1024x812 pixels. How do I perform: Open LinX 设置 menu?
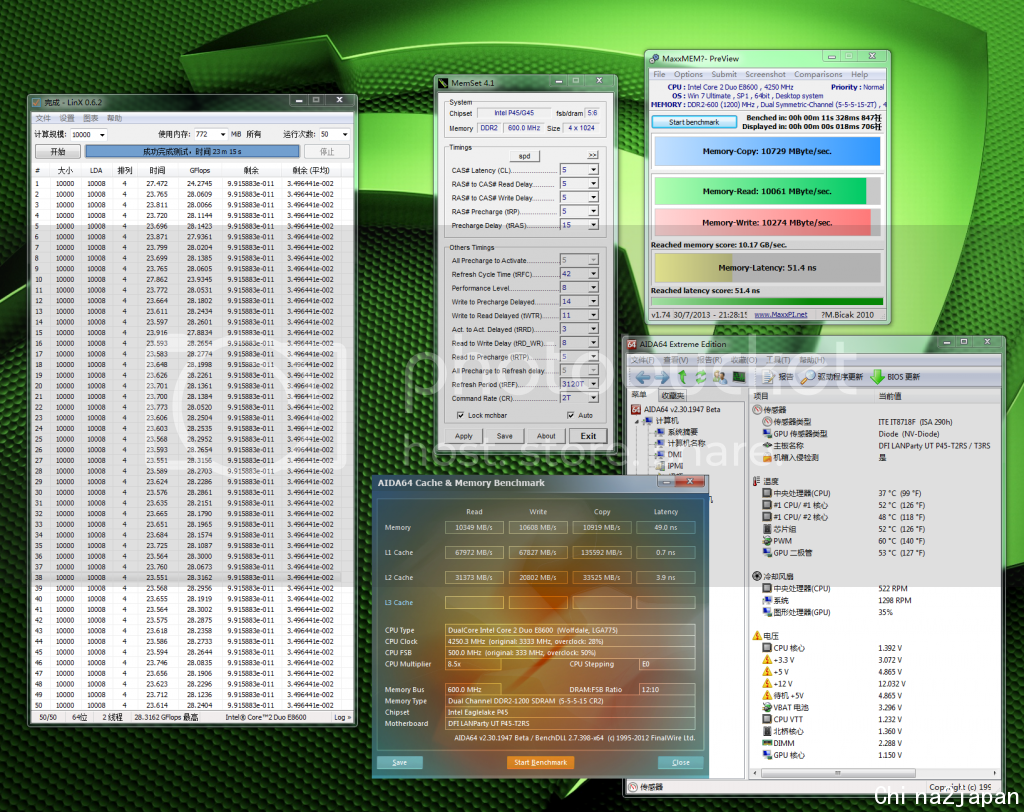click(x=67, y=118)
